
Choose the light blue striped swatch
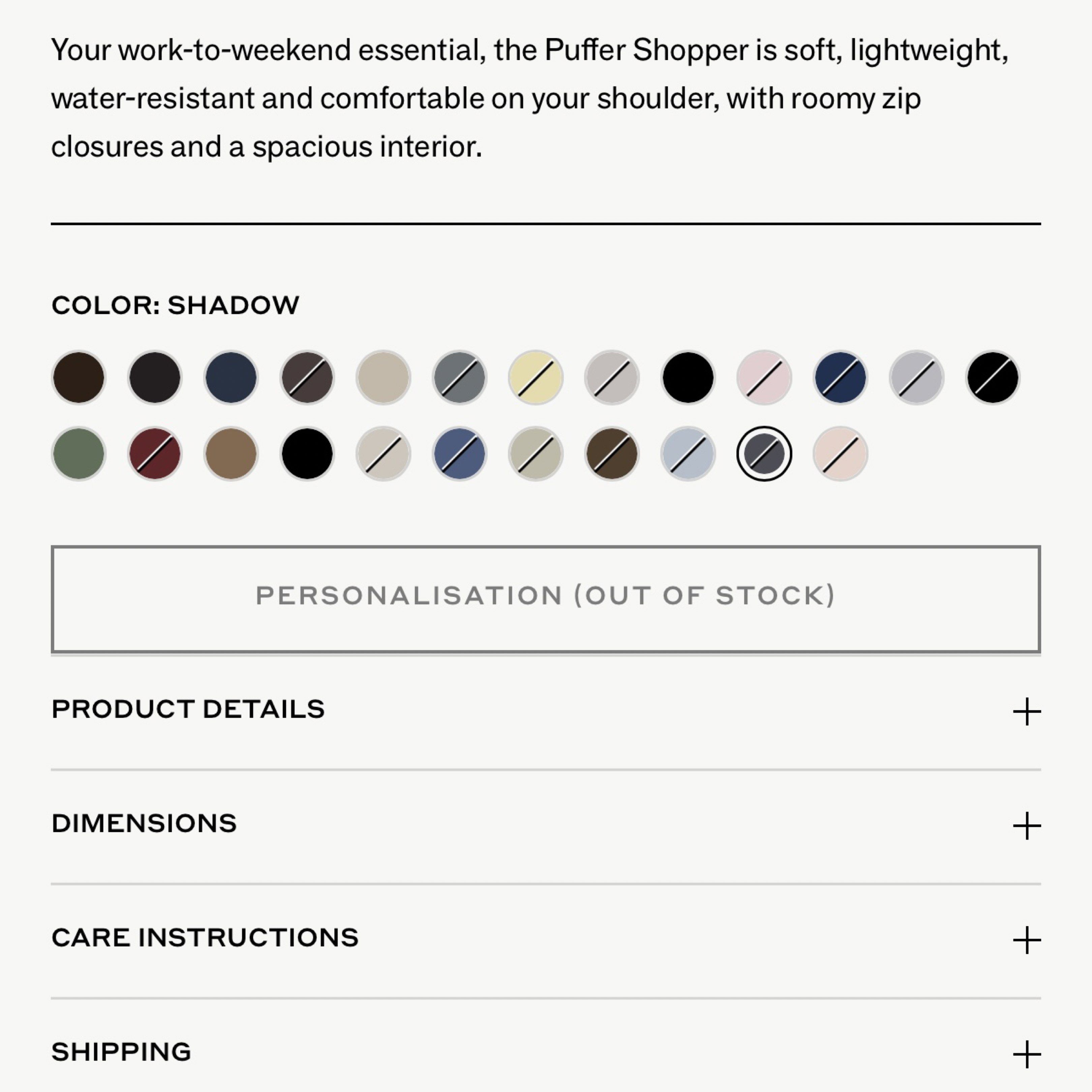(689, 454)
